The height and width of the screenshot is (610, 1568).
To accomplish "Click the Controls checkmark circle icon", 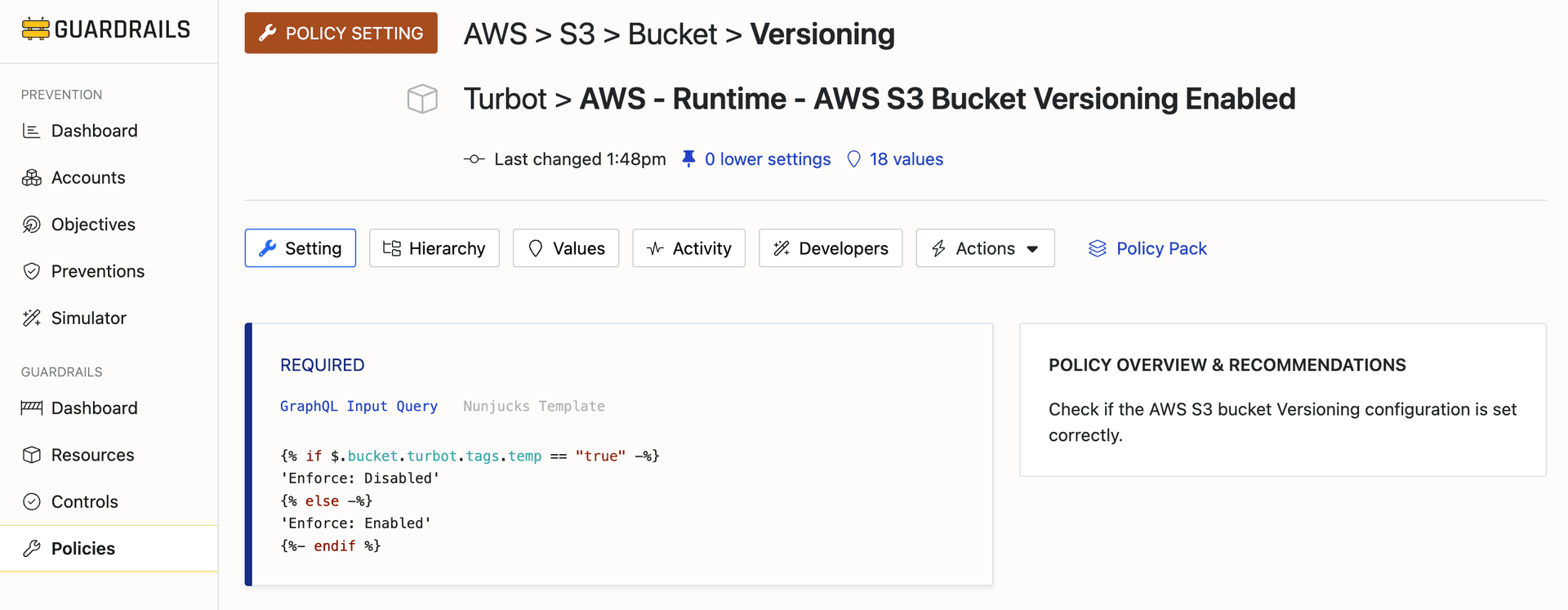I will [x=32, y=501].
